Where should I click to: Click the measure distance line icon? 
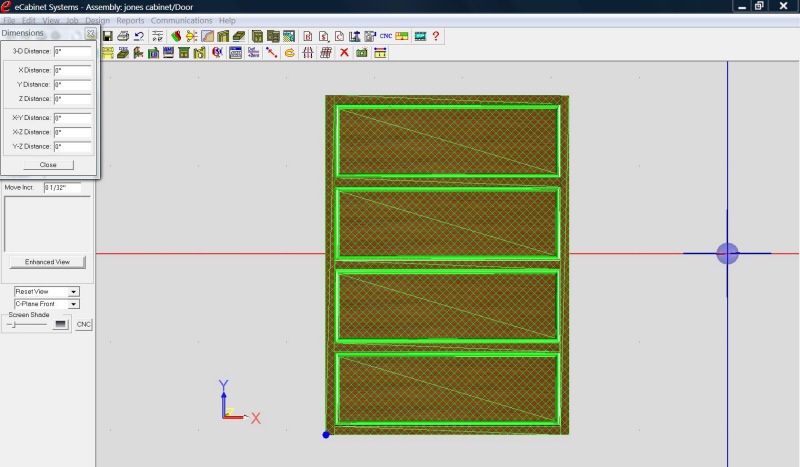[x=271, y=53]
